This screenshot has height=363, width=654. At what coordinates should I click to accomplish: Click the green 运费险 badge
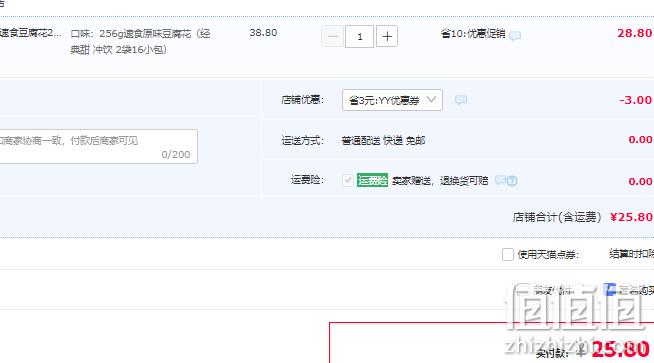tap(372, 180)
